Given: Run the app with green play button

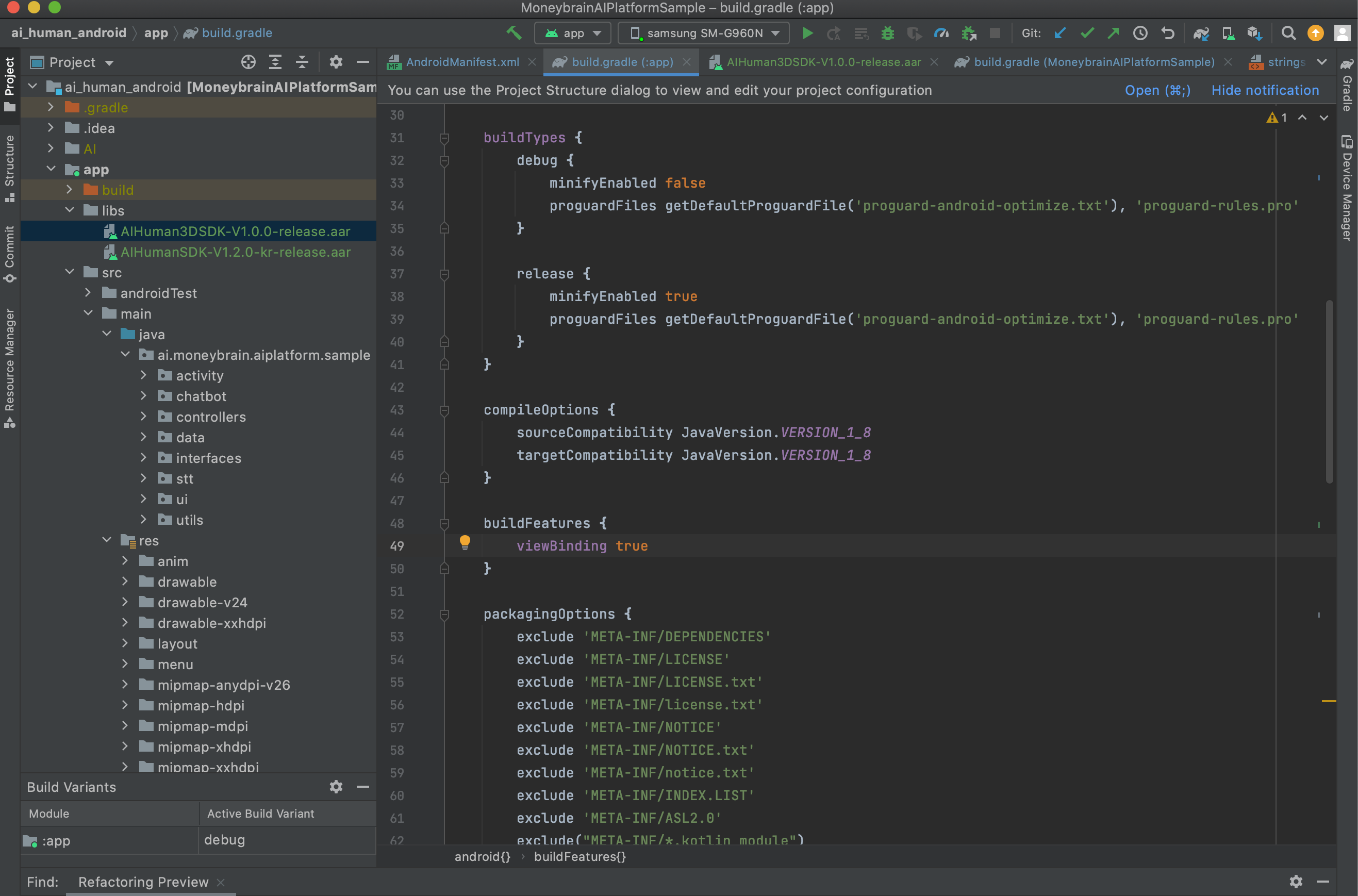Looking at the screenshot, I should 807,33.
